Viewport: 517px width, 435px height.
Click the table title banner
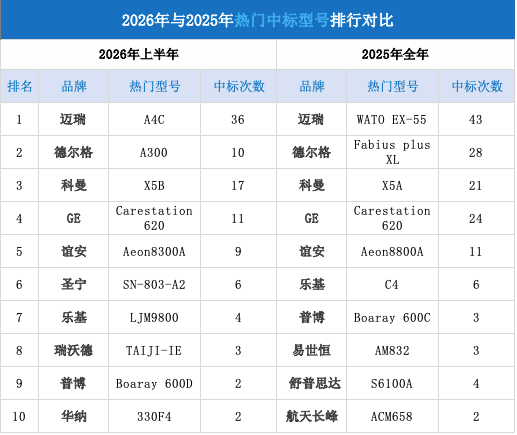258,20
